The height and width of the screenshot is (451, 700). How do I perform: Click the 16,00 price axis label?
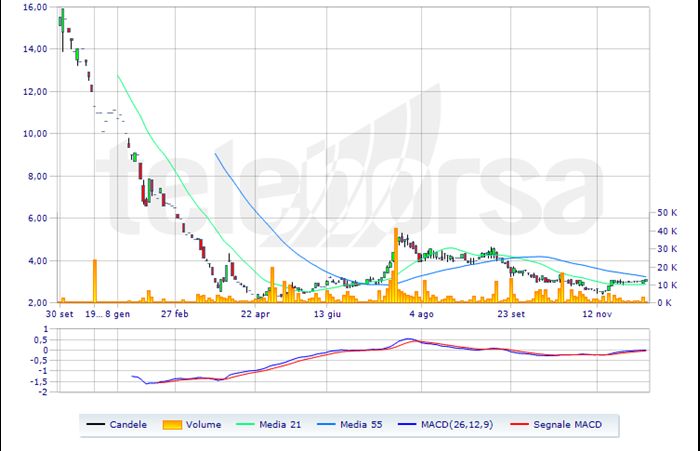click(x=34, y=7)
